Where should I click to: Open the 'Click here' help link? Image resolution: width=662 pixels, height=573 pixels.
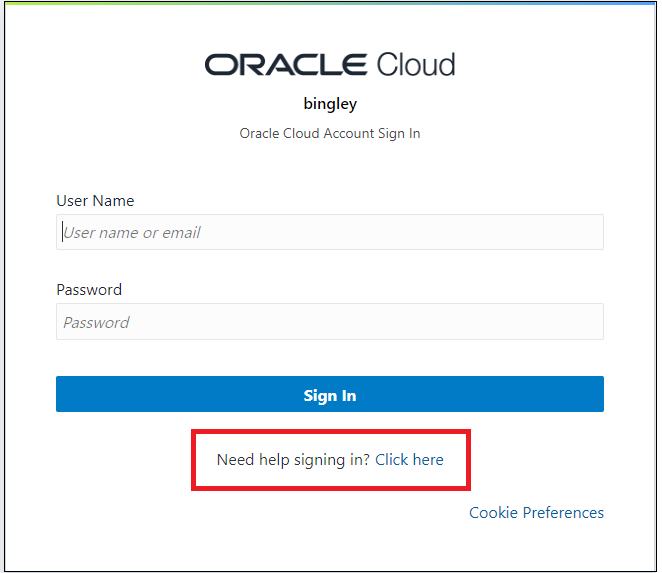click(x=409, y=460)
